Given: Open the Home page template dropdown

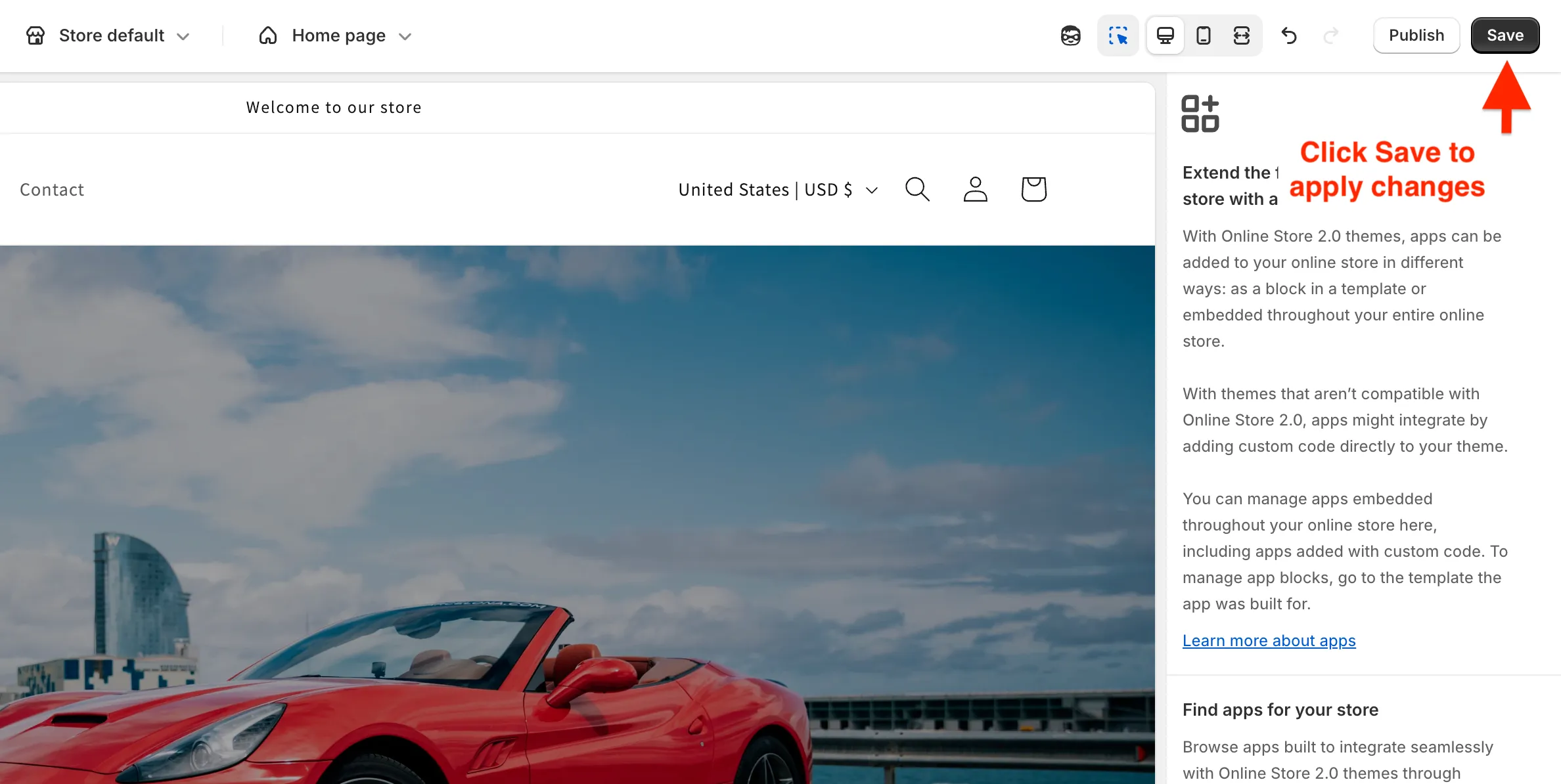Looking at the screenshot, I should coord(405,36).
